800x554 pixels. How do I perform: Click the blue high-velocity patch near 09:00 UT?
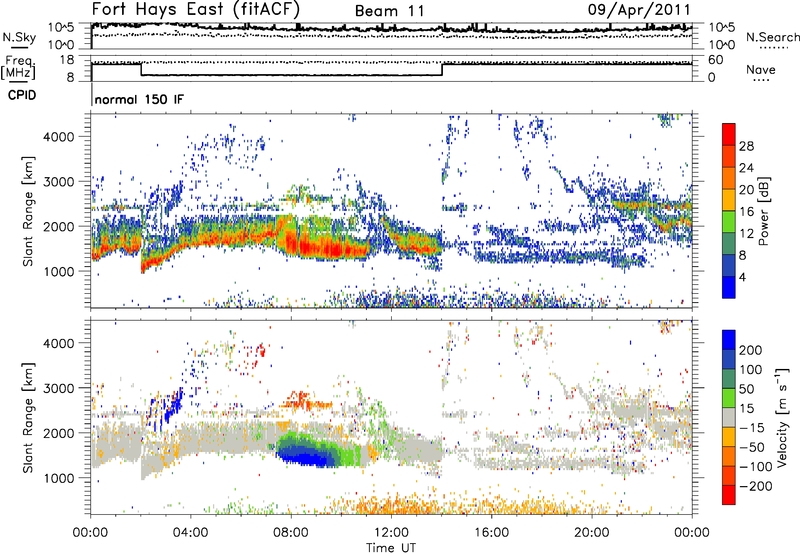coord(306,454)
